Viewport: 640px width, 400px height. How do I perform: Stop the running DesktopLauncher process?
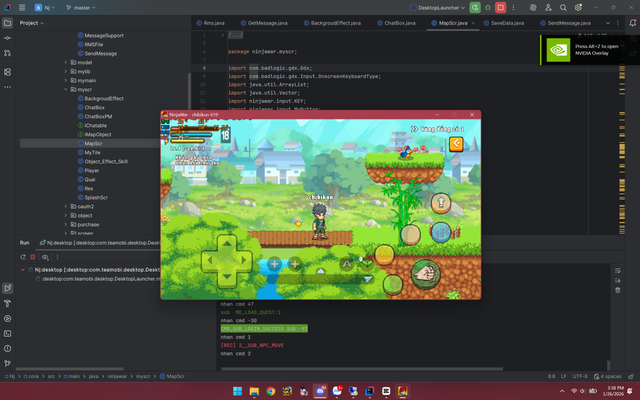click(x=500, y=7)
